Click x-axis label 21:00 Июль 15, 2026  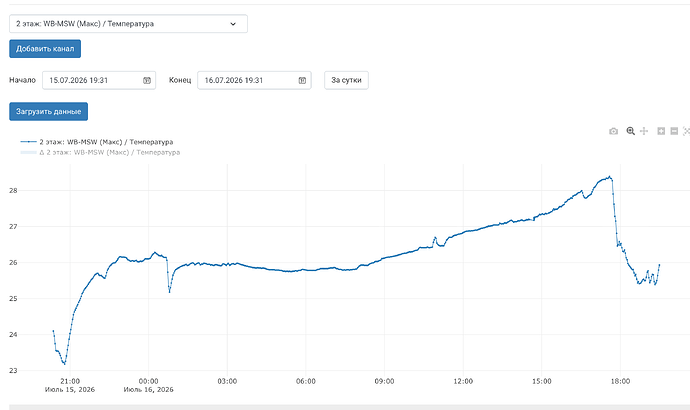70,385
